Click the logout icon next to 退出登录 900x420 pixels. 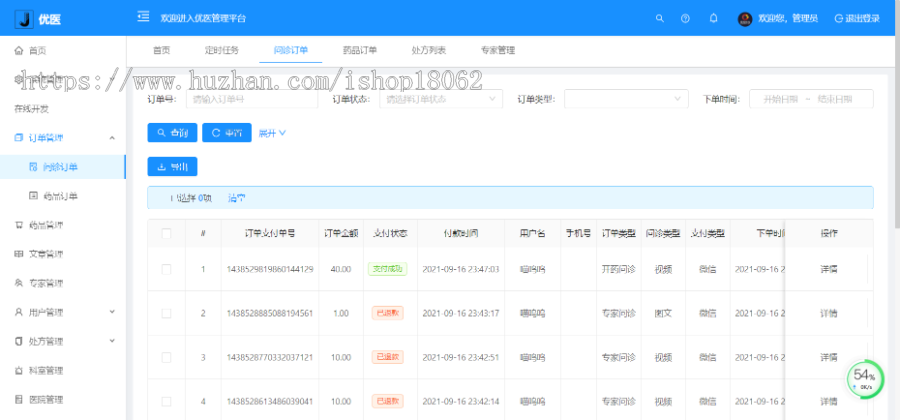(x=839, y=18)
